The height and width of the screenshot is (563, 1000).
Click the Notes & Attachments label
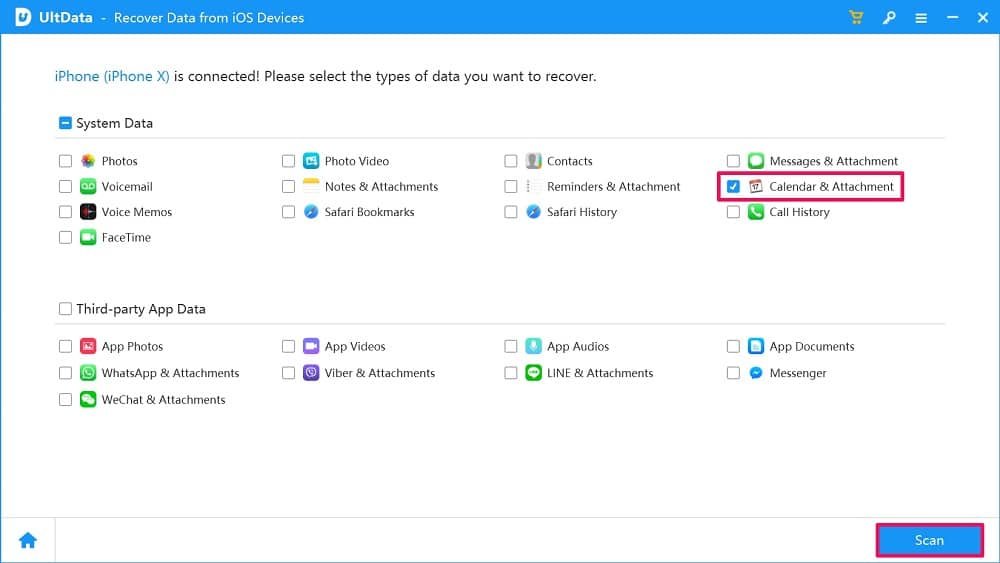381,187
